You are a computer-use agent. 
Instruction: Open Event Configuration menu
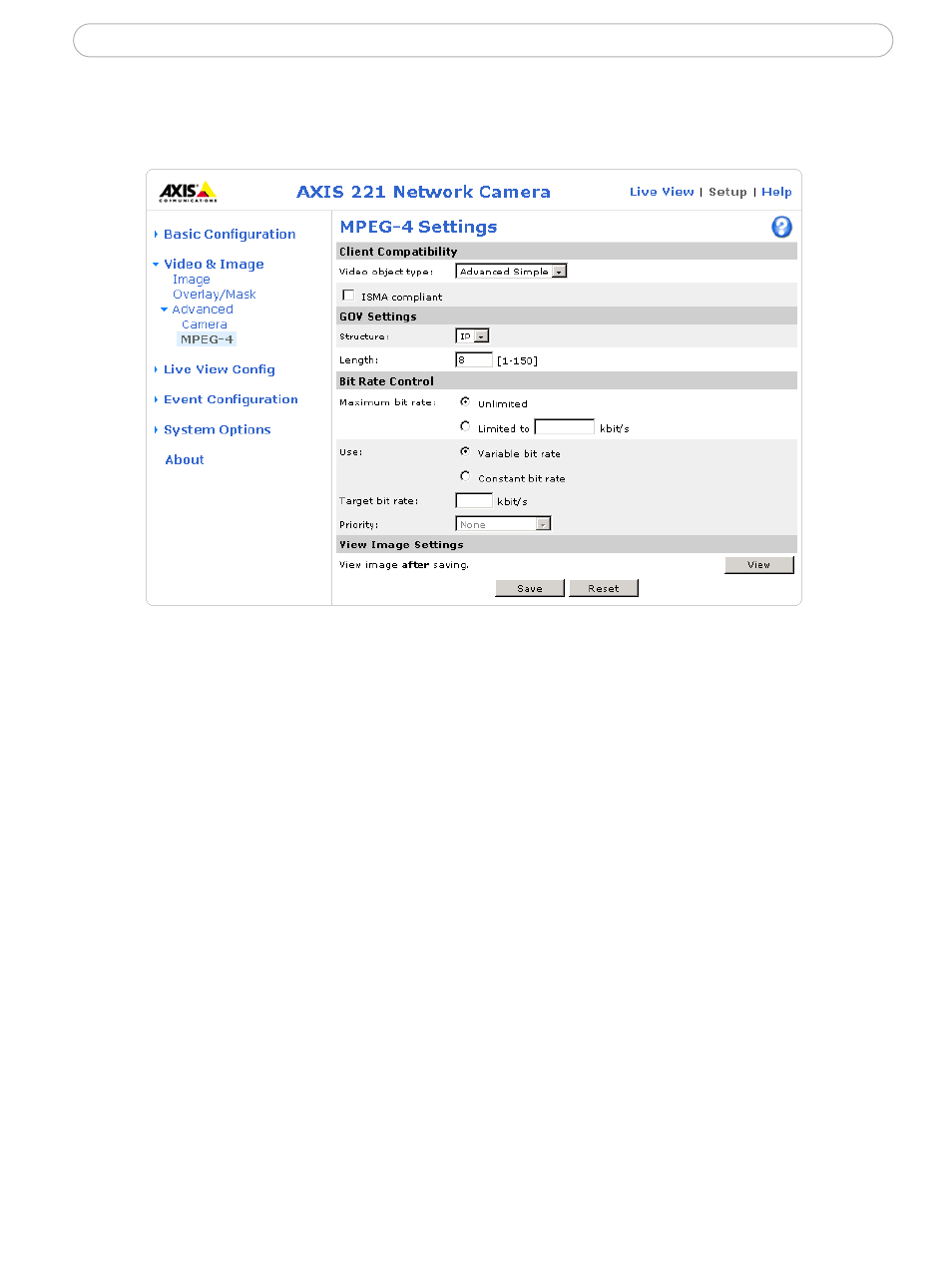231,399
